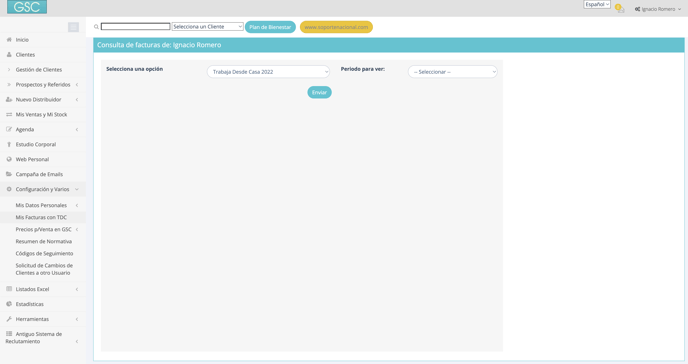Click the Estudio Corporal figure icon
This screenshot has width=688, height=364.
pyautogui.click(x=9, y=144)
